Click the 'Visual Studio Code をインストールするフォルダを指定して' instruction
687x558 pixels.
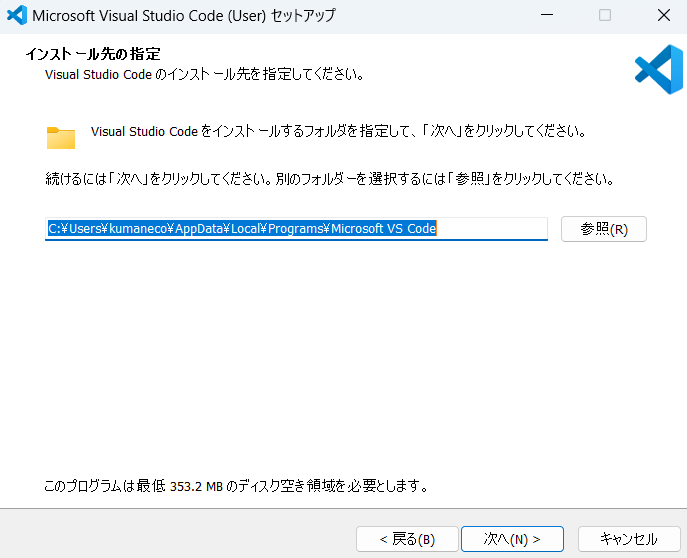click(x=338, y=131)
